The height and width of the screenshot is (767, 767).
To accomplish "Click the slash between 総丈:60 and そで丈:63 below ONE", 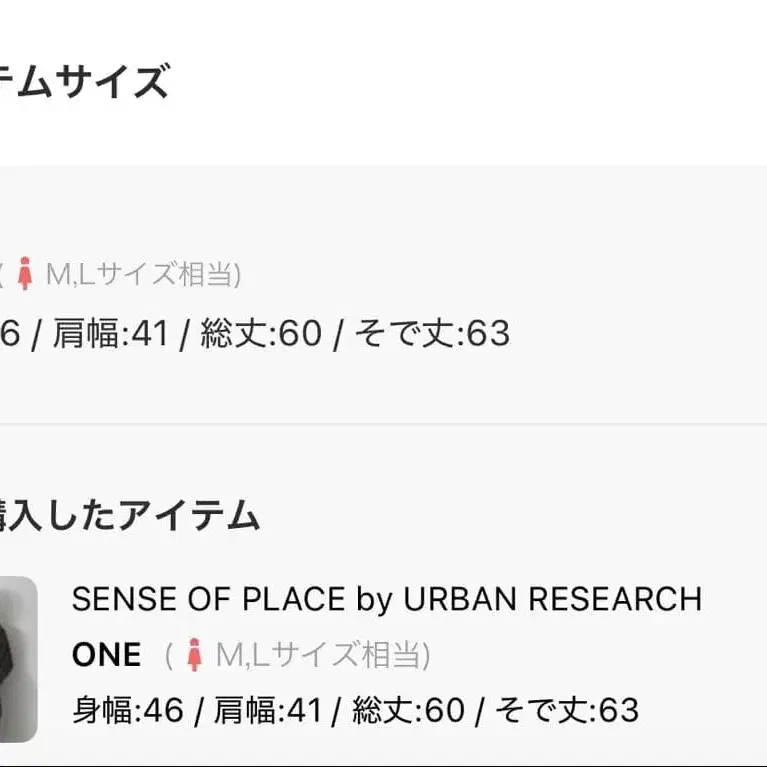I will point(479,710).
